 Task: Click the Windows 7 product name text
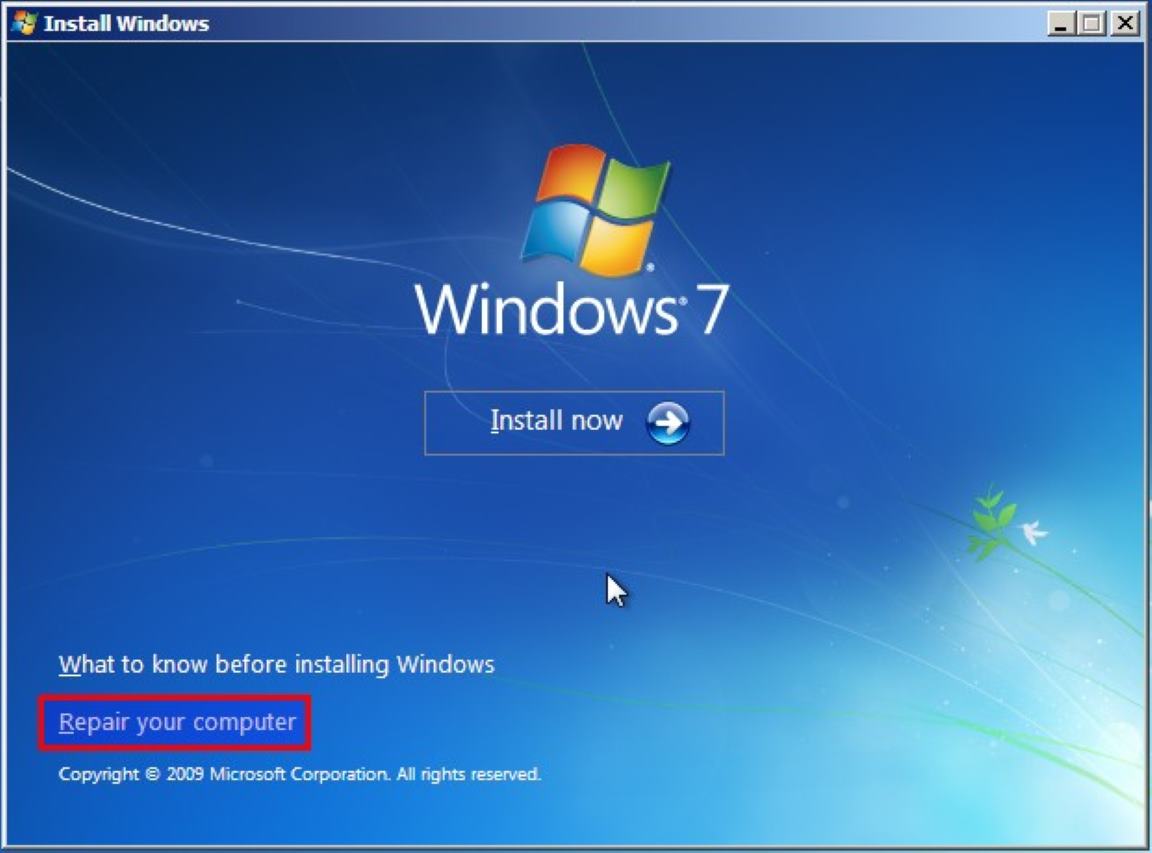pos(574,310)
